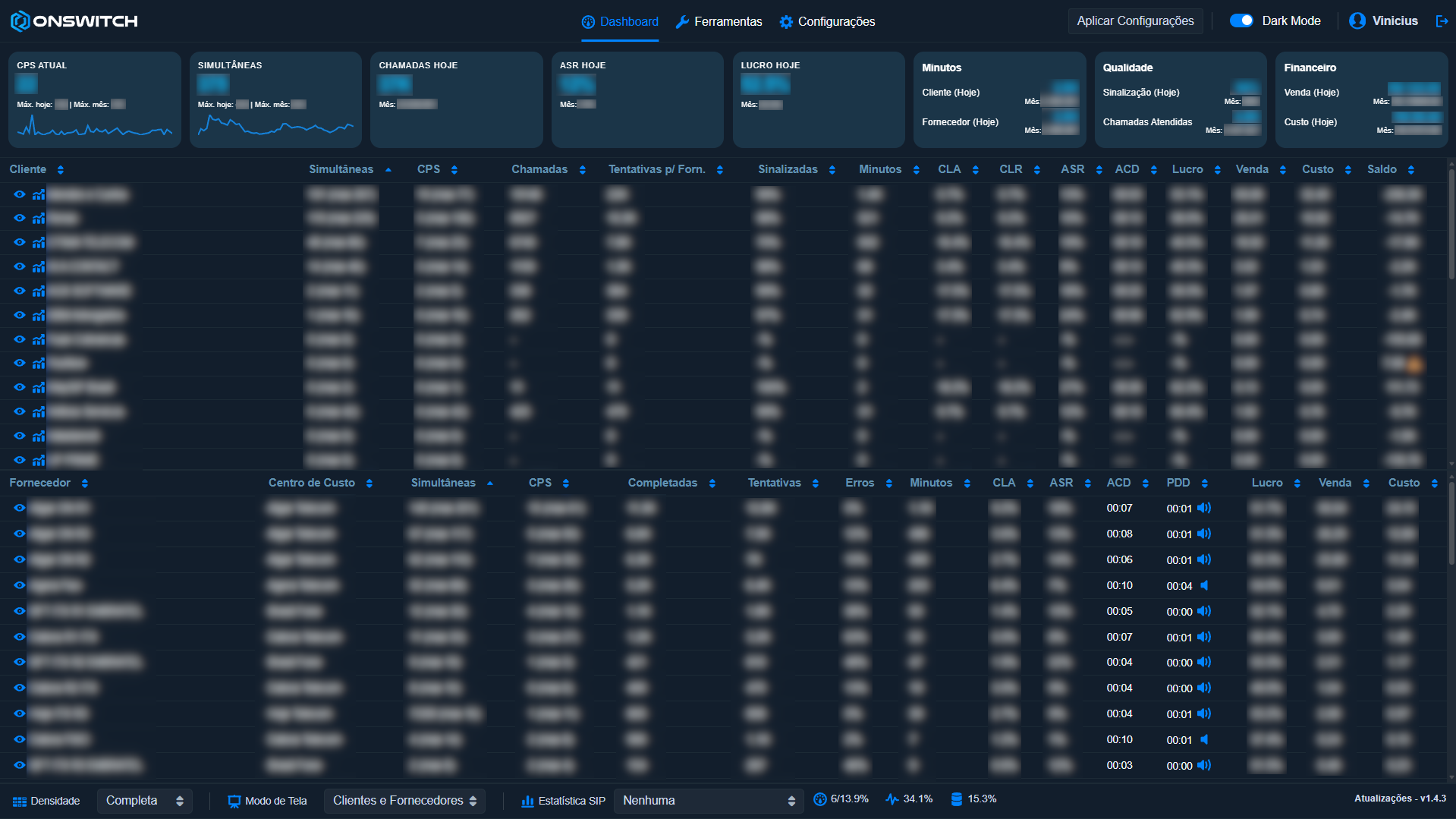This screenshot has height=819, width=1456.
Task: Toggle eye icon on supplier row with ACD 00:10 PDD 00:04
Action: [20, 585]
